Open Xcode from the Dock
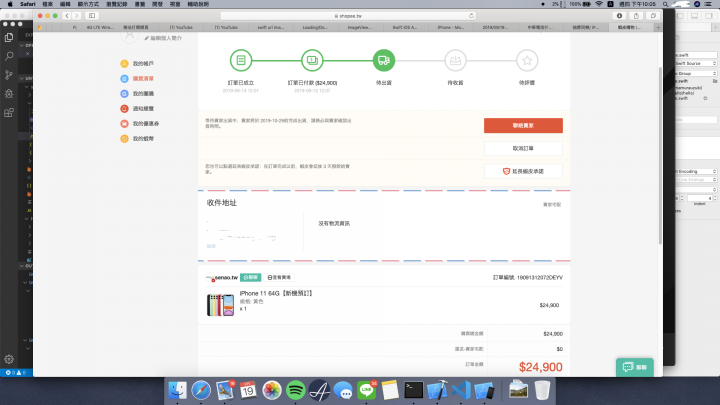720x405 pixels. [437, 390]
